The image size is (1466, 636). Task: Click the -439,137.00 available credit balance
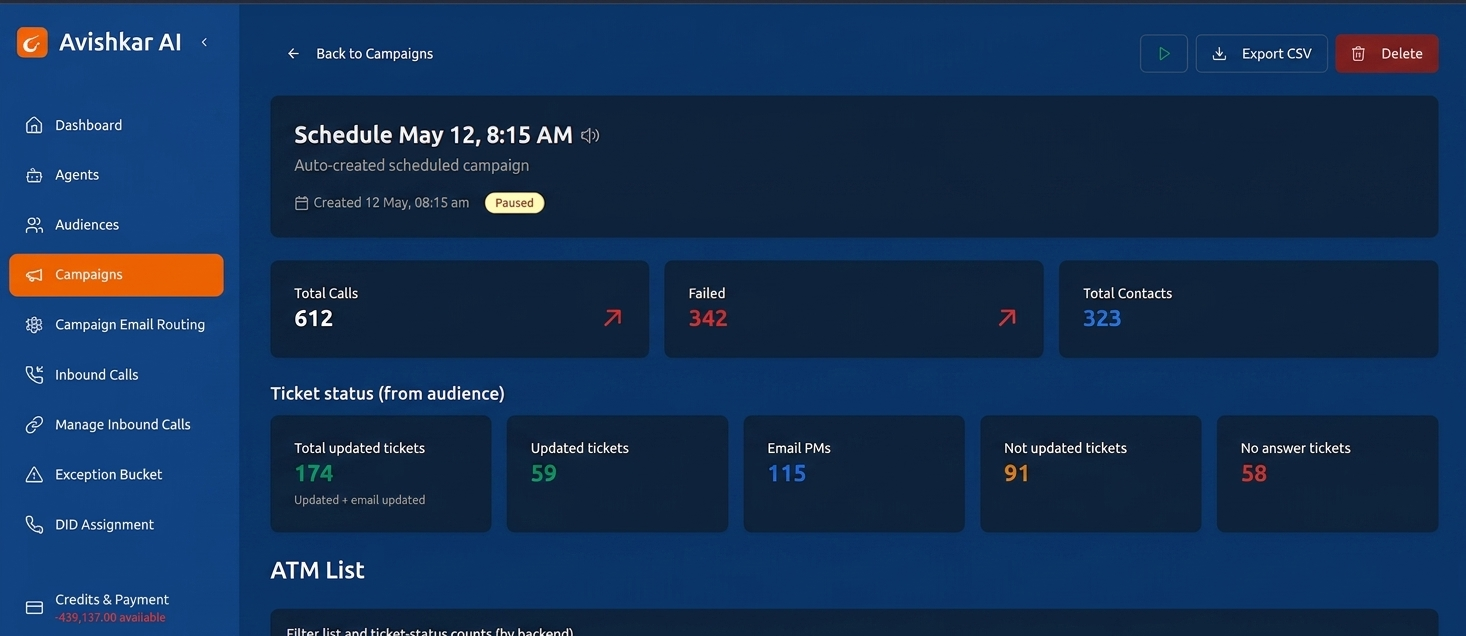click(110, 618)
